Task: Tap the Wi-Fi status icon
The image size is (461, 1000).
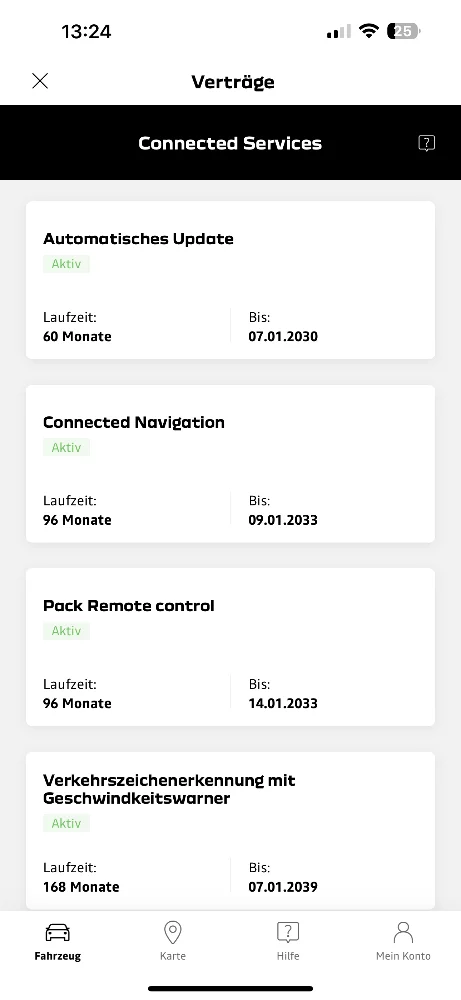Action: point(369,31)
